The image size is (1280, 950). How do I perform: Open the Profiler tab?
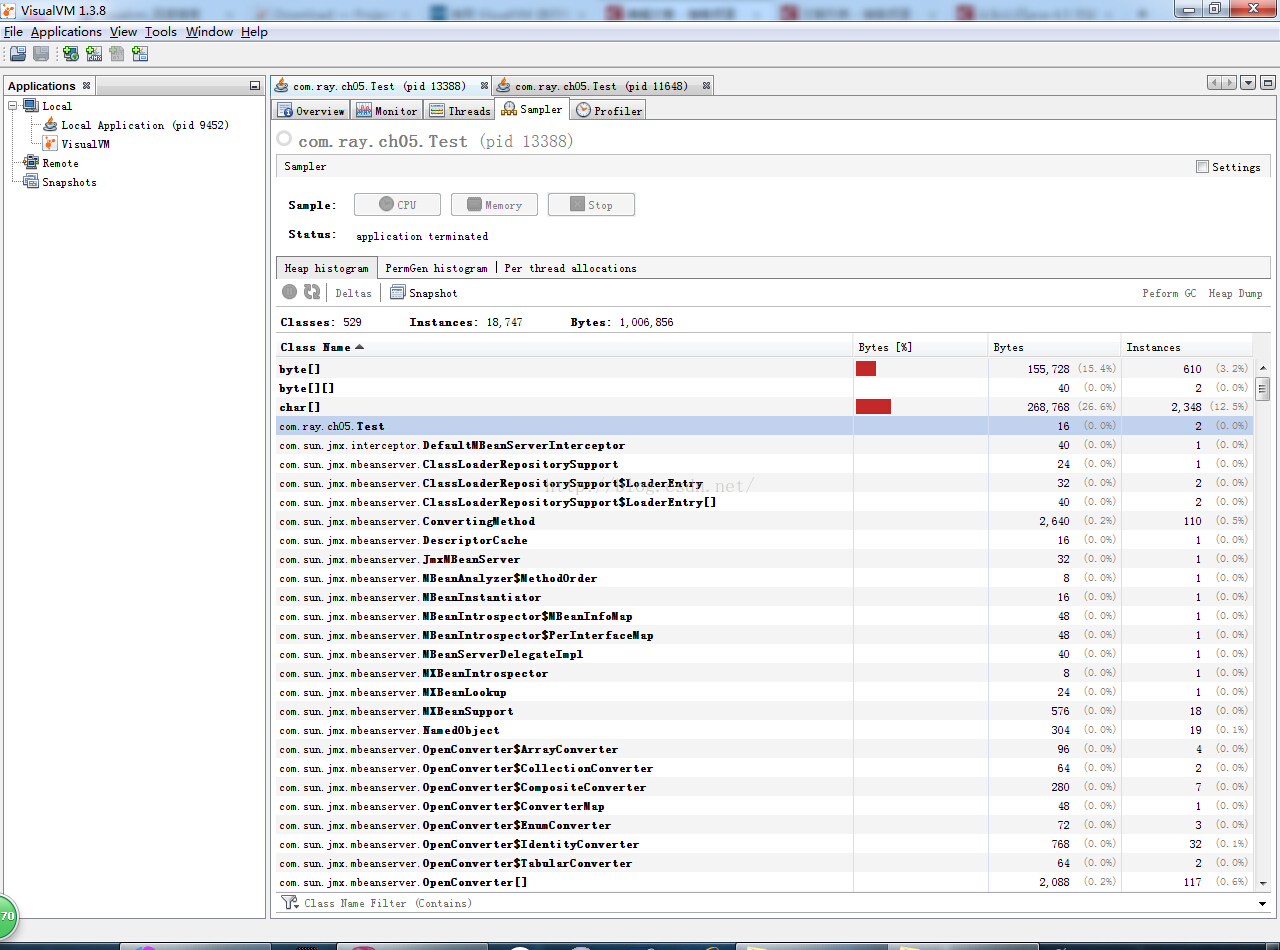tap(609, 111)
